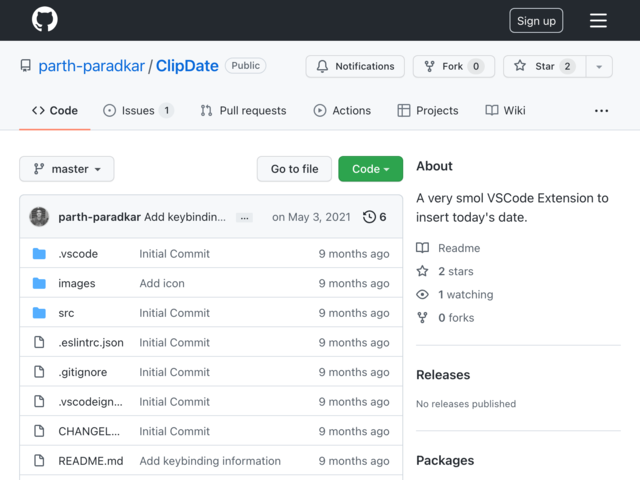
Task: Open the Packages heading link
Action: (445, 460)
